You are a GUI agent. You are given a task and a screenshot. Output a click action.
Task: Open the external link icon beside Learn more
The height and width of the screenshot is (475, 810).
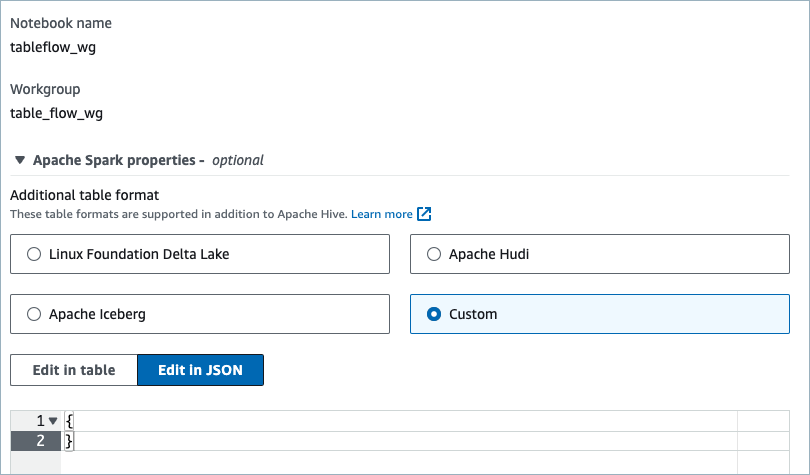pos(425,214)
